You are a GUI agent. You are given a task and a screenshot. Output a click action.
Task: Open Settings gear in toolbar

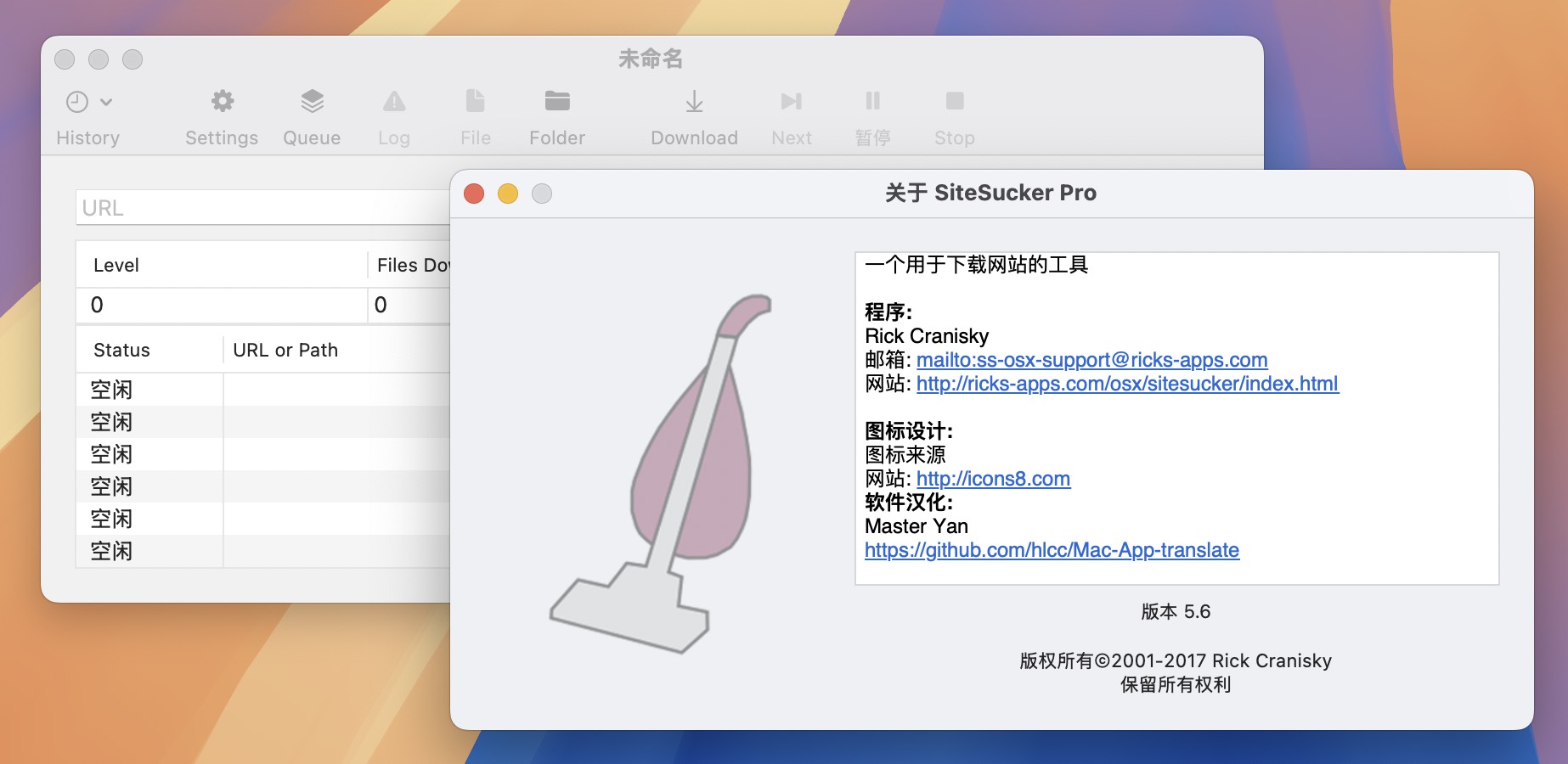point(222,101)
